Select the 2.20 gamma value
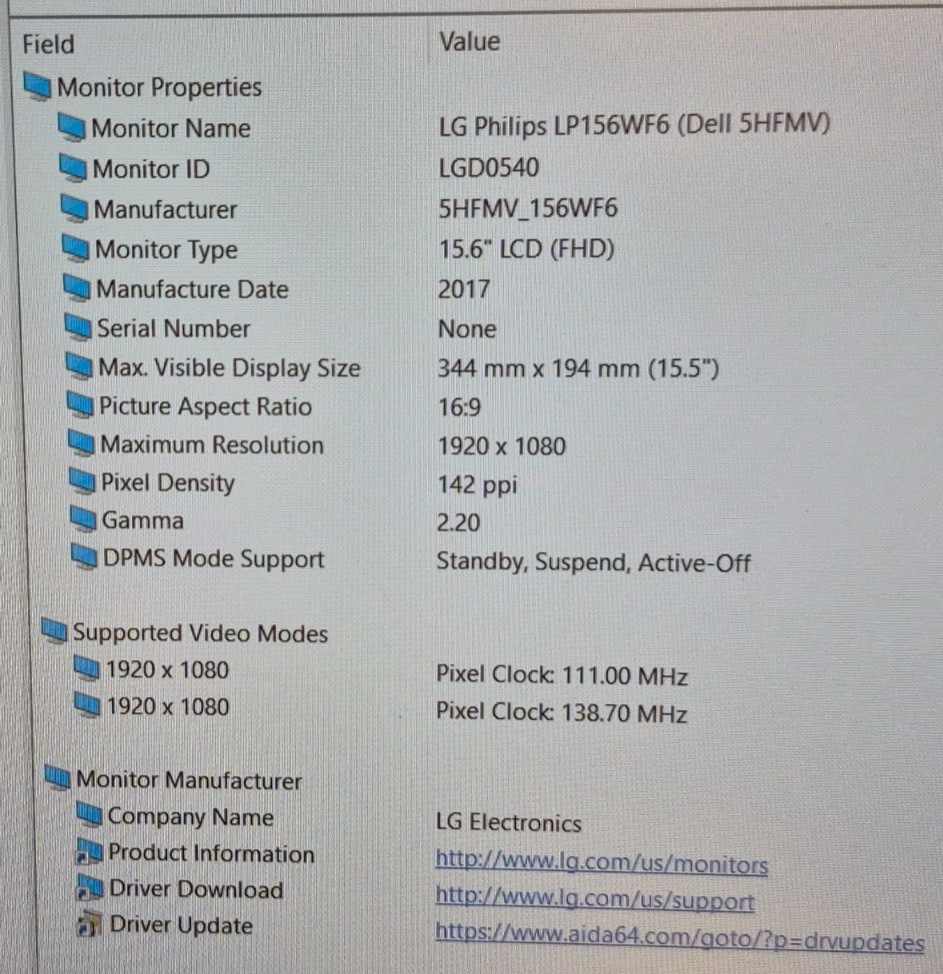 (458, 522)
